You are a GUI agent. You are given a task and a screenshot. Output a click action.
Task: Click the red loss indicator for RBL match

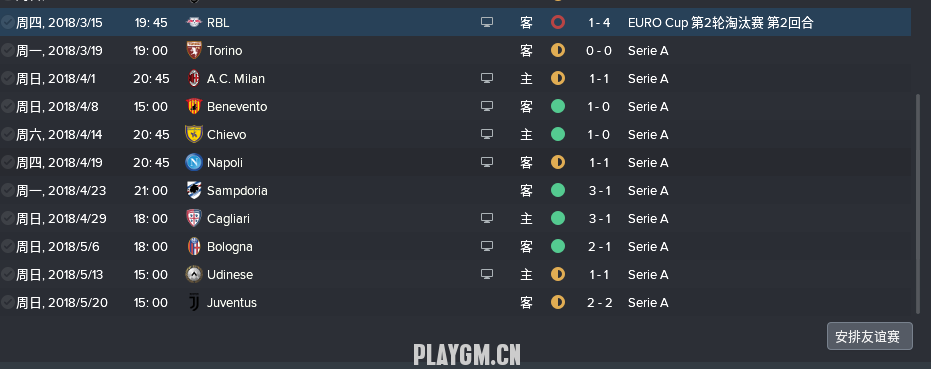coord(558,23)
